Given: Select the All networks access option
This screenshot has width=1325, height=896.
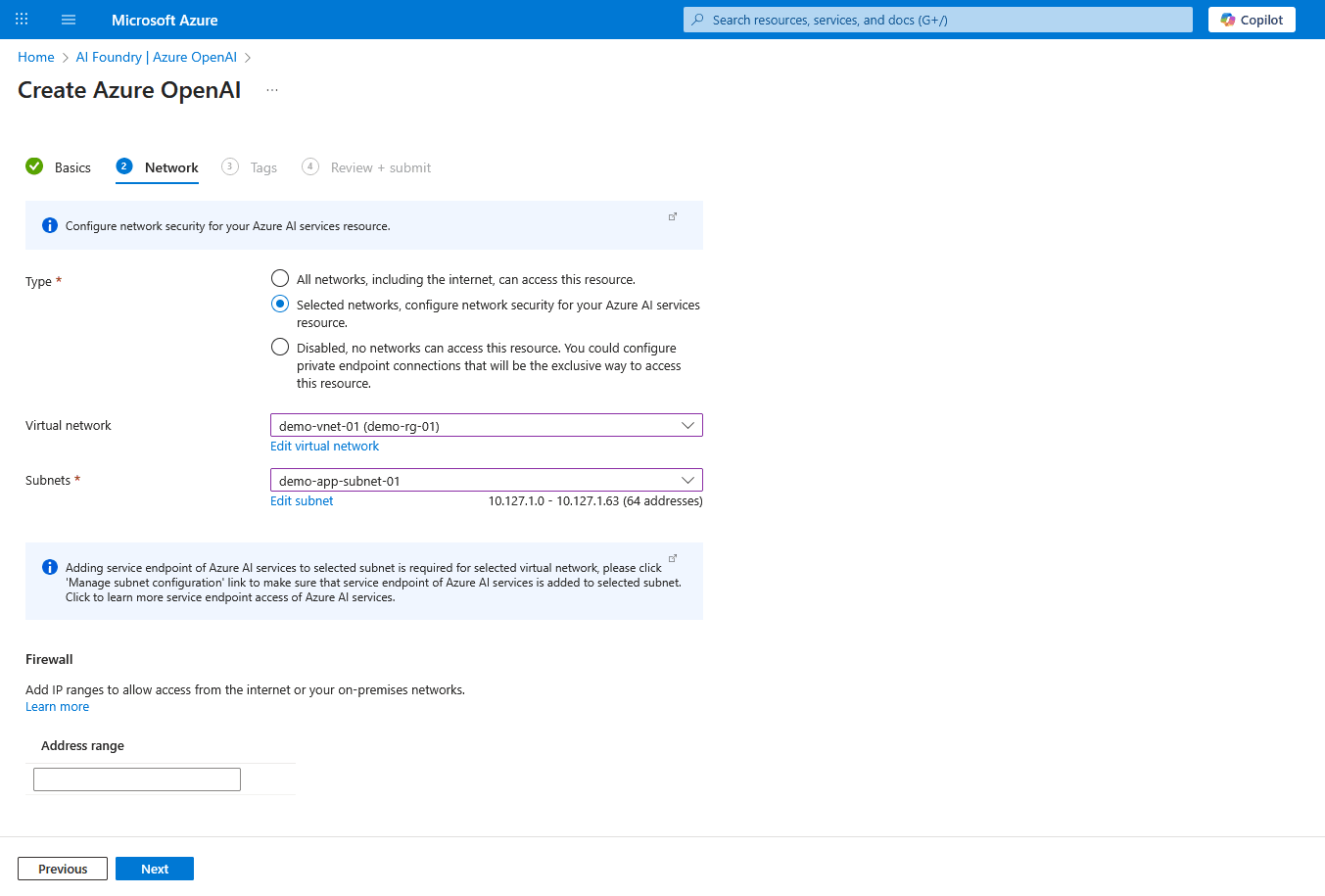Looking at the screenshot, I should [279, 277].
